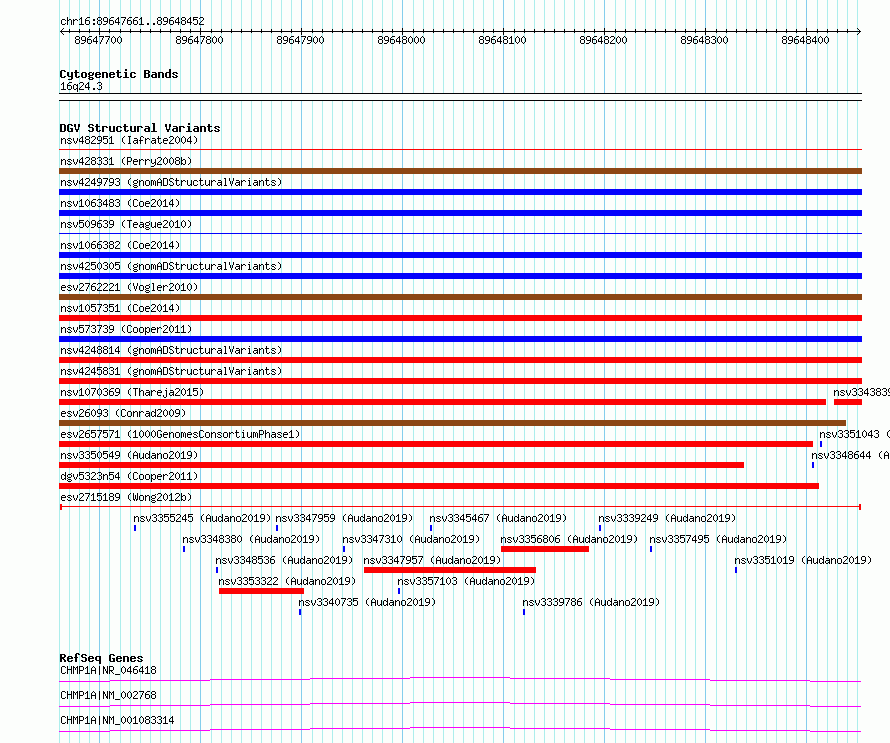Click nsv3348380 (Audano2019) label
The height and width of the screenshot is (743, 890).
click(251, 539)
